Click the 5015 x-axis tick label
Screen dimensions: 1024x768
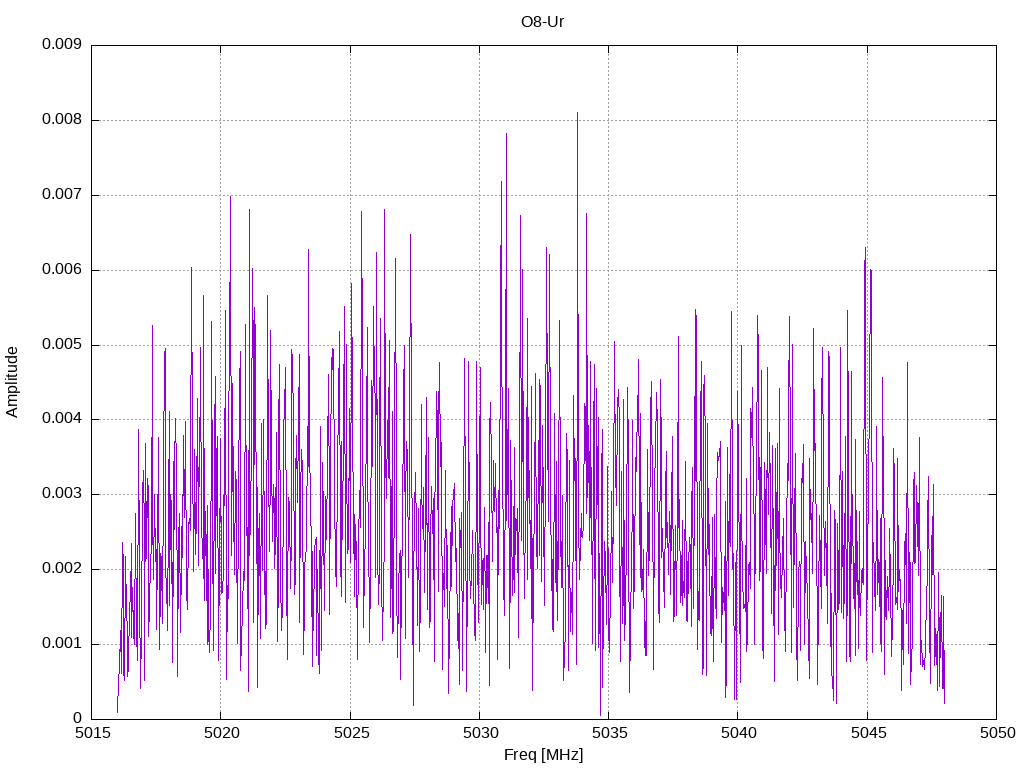tap(93, 733)
